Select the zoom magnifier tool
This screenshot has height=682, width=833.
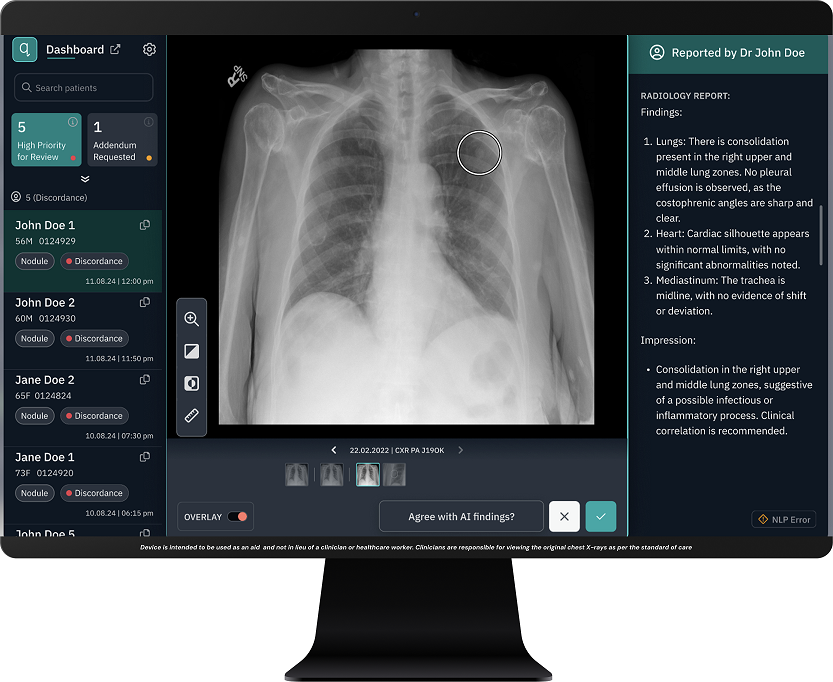tap(191, 319)
